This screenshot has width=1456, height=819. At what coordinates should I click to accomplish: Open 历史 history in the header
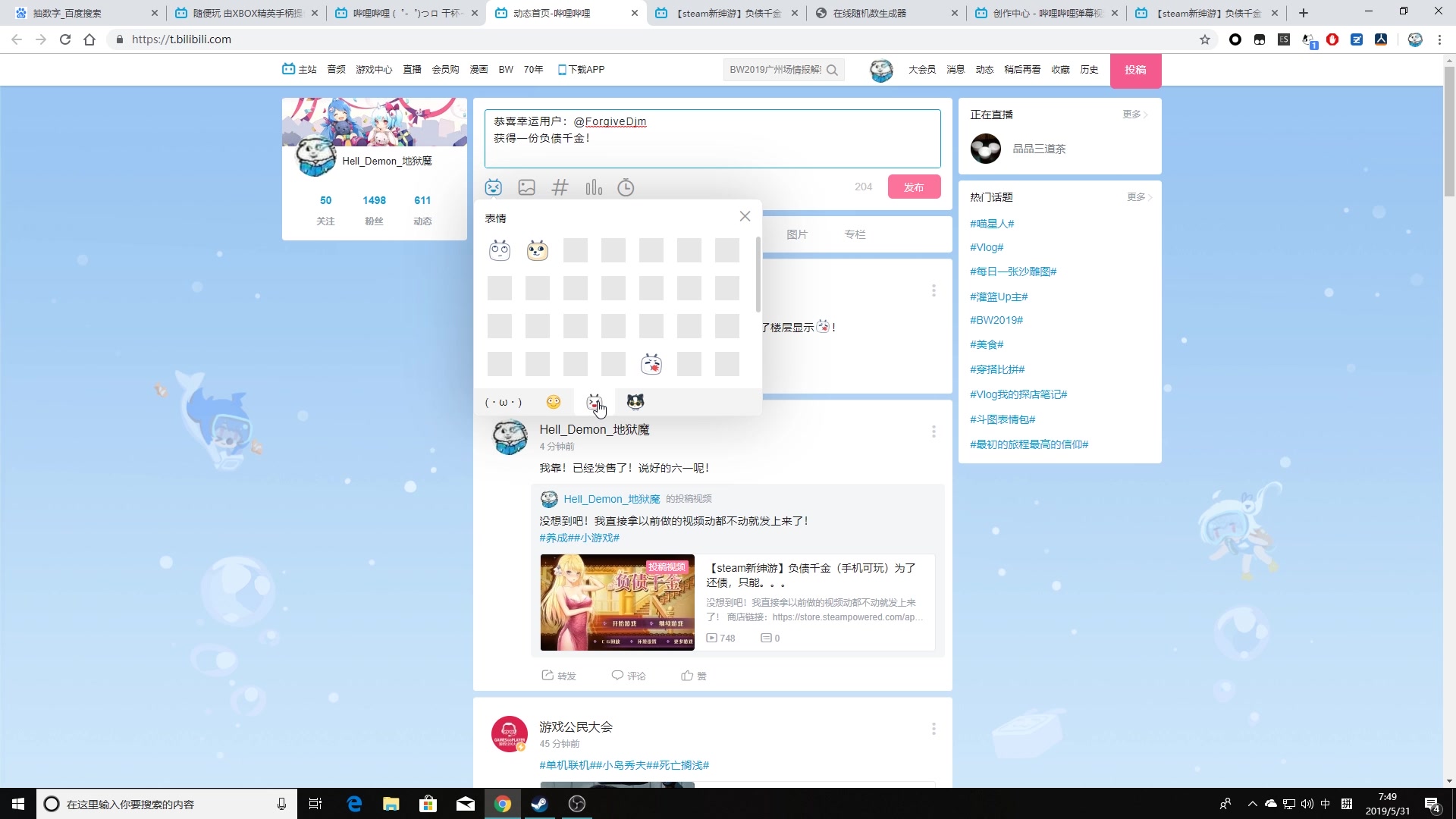click(x=1089, y=70)
